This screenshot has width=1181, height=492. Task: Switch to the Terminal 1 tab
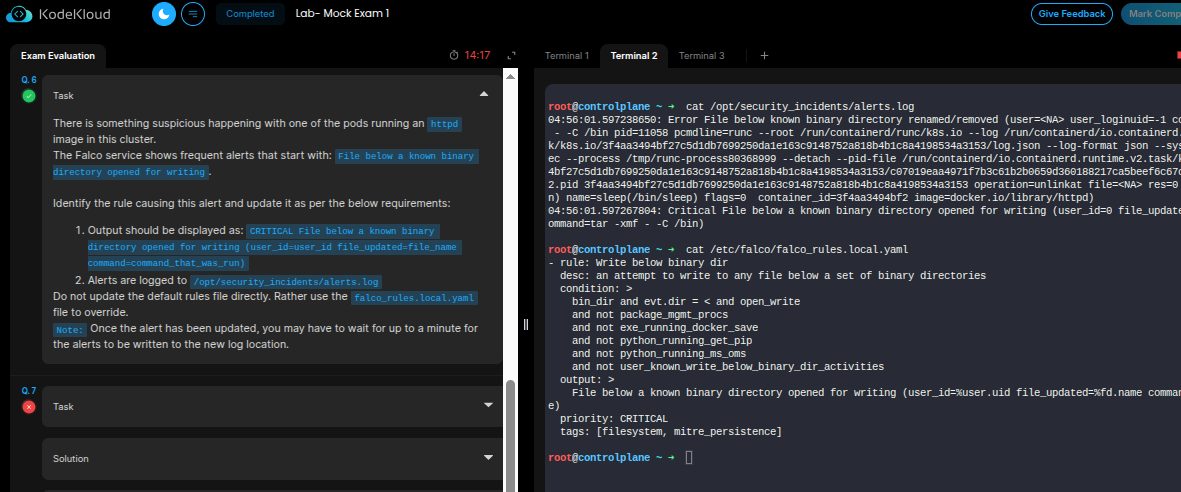(x=566, y=56)
